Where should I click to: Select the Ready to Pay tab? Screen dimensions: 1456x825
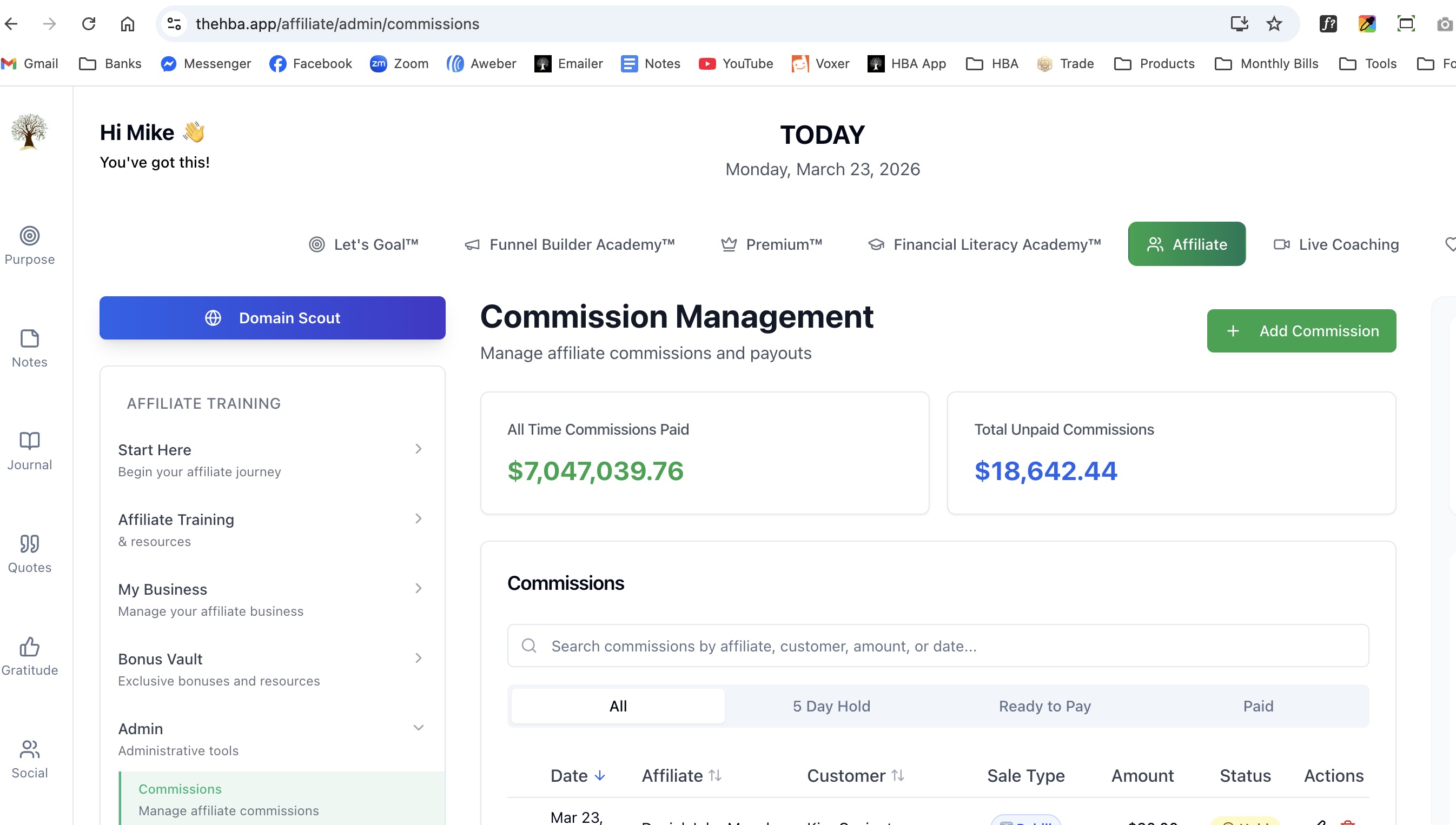click(x=1044, y=706)
